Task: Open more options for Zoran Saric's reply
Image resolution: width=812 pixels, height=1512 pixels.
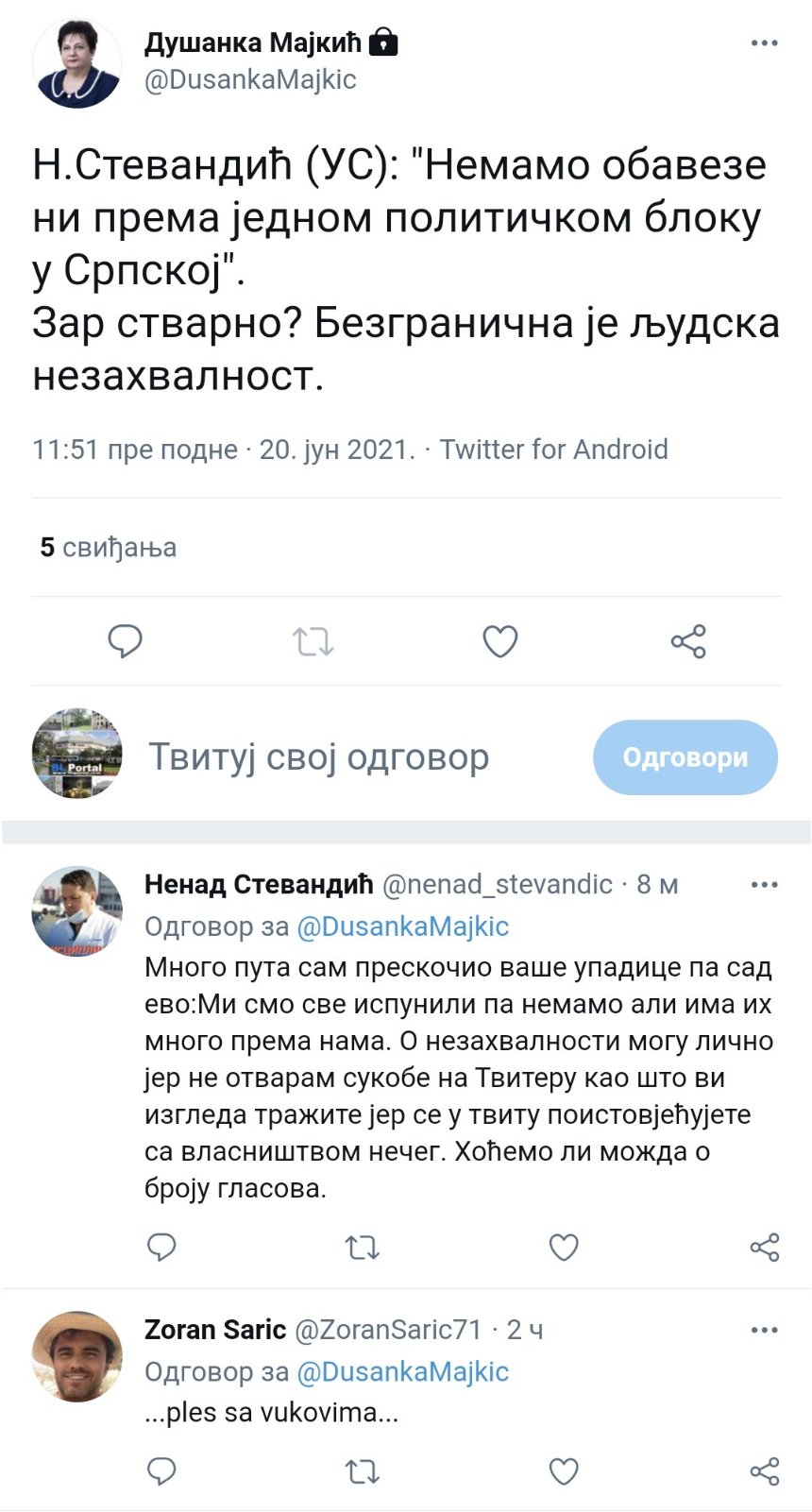Action: coord(764,1331)
